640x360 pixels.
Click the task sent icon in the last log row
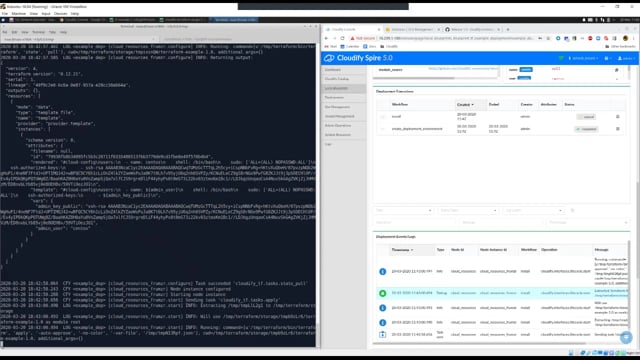[382, 334]
